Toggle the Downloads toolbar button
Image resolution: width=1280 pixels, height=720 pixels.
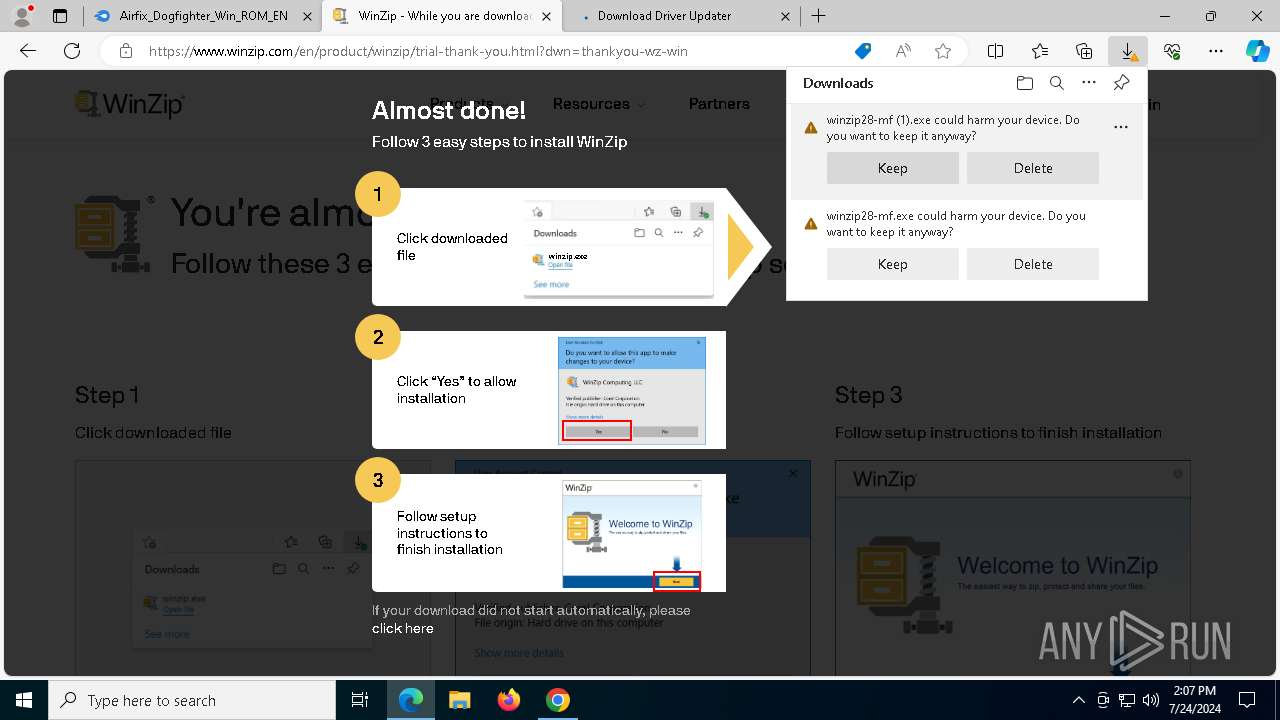(1128, 51)
